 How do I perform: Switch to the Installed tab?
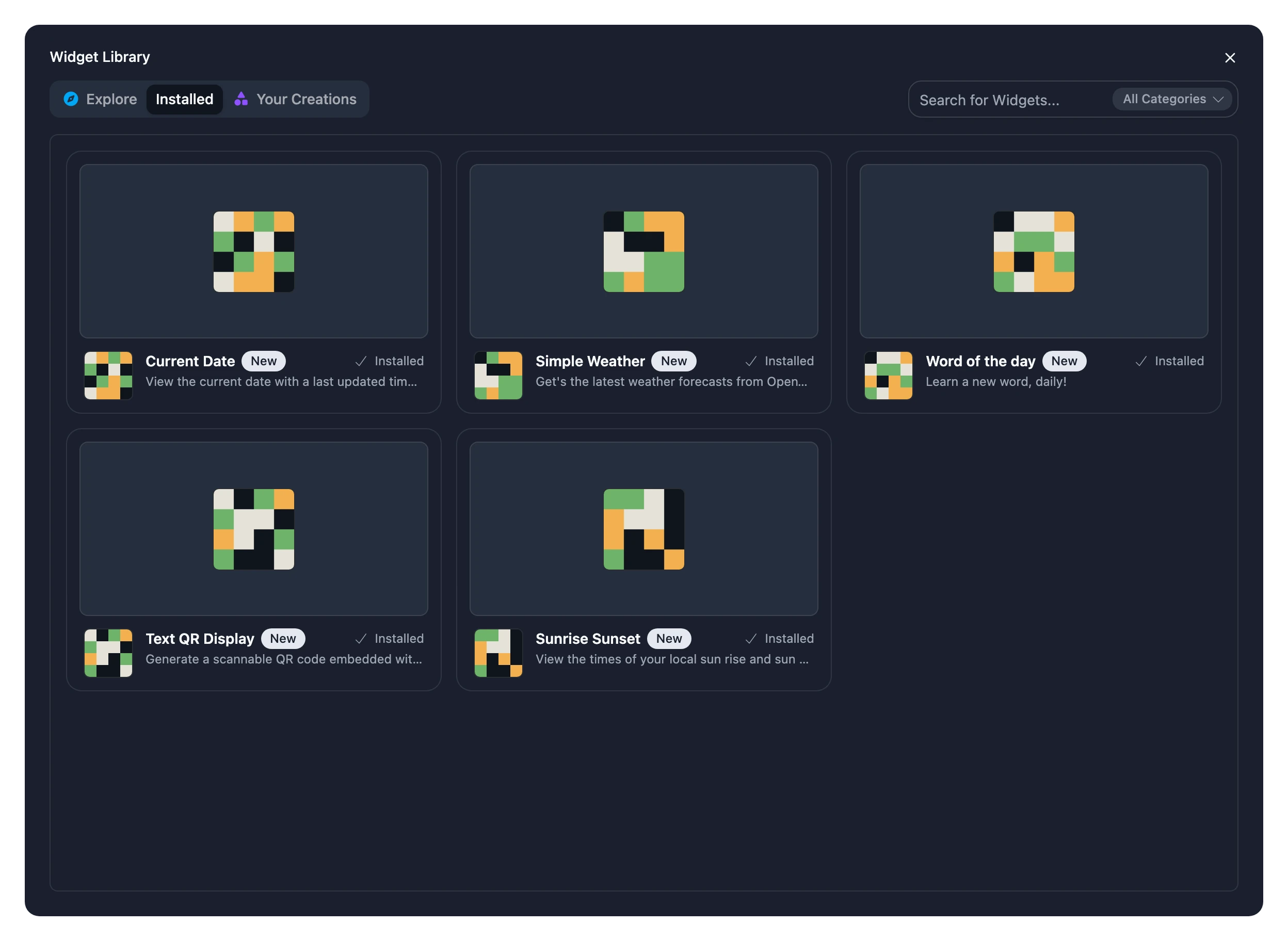[185, 99]
